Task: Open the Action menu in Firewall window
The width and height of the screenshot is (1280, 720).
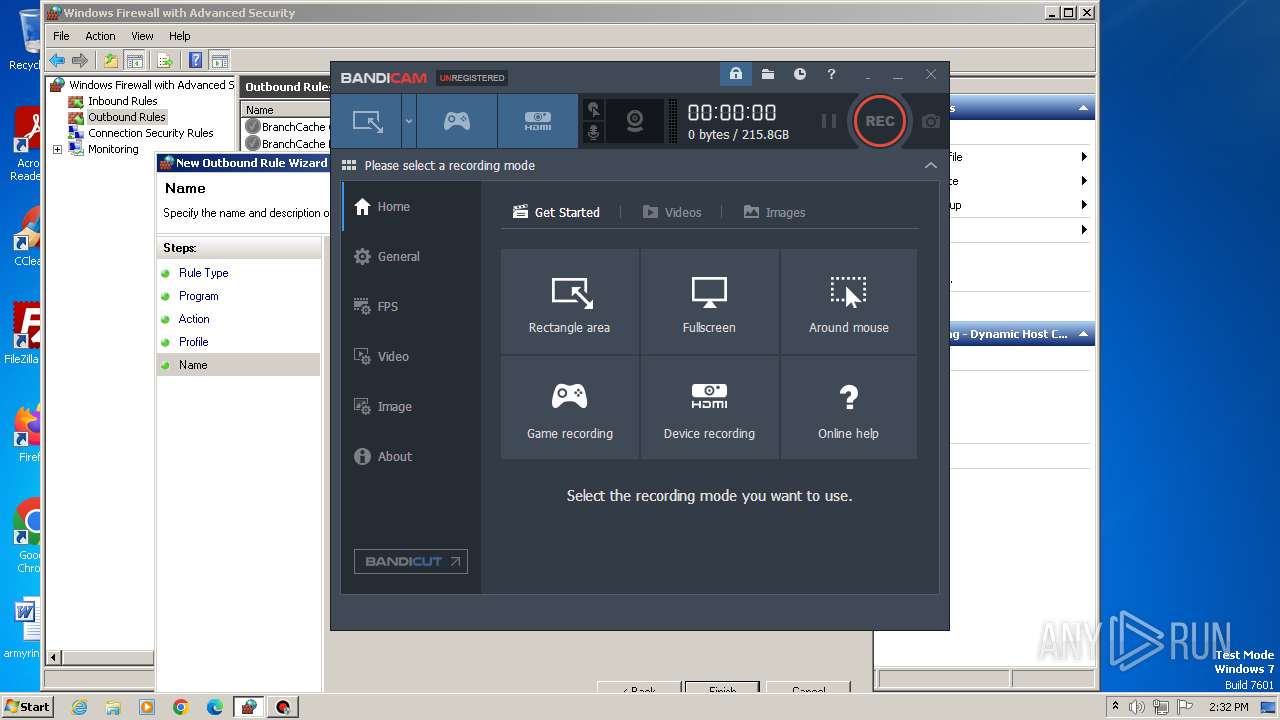Action: pos(100,36)
